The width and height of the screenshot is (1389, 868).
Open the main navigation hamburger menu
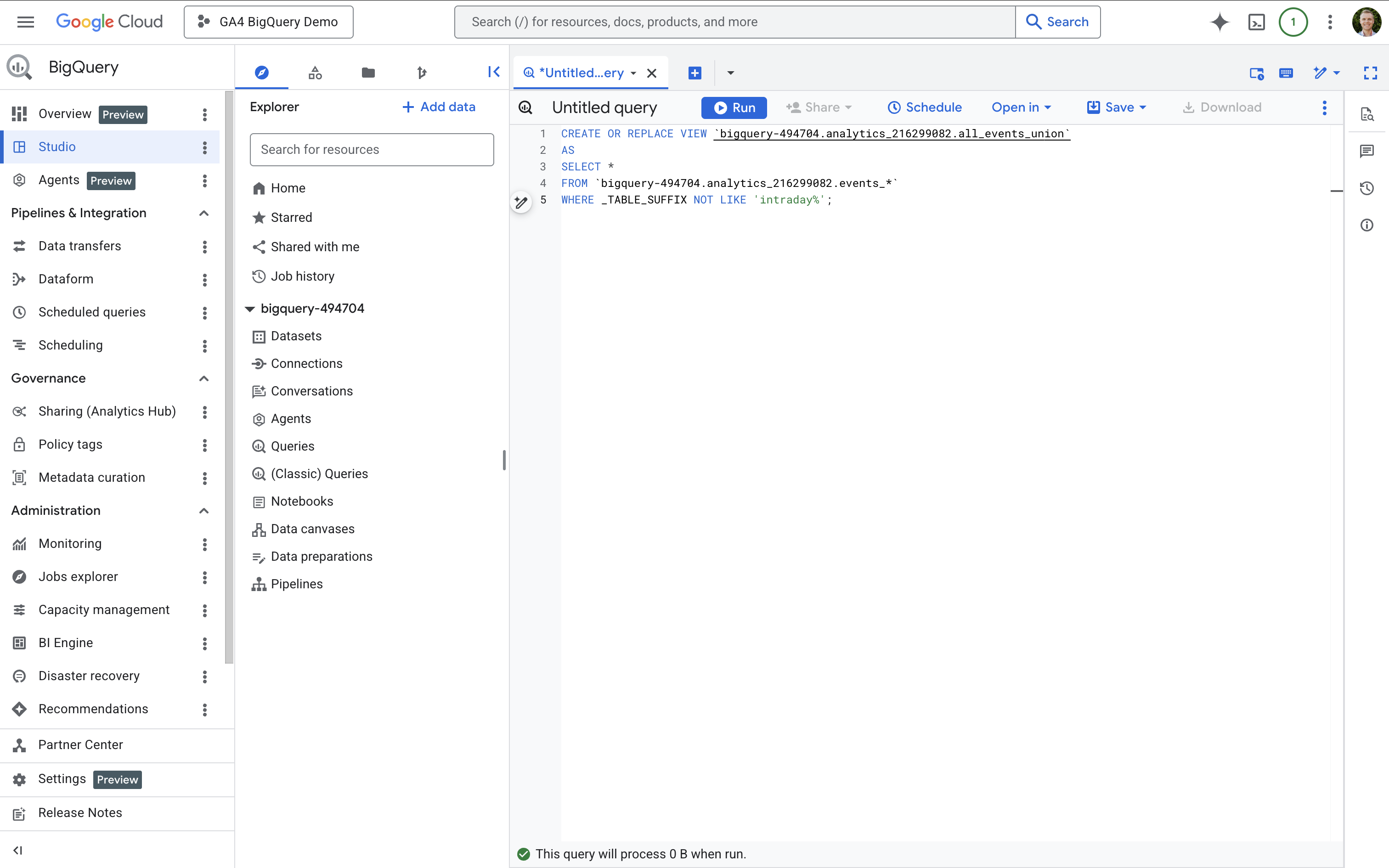(26, 22)
